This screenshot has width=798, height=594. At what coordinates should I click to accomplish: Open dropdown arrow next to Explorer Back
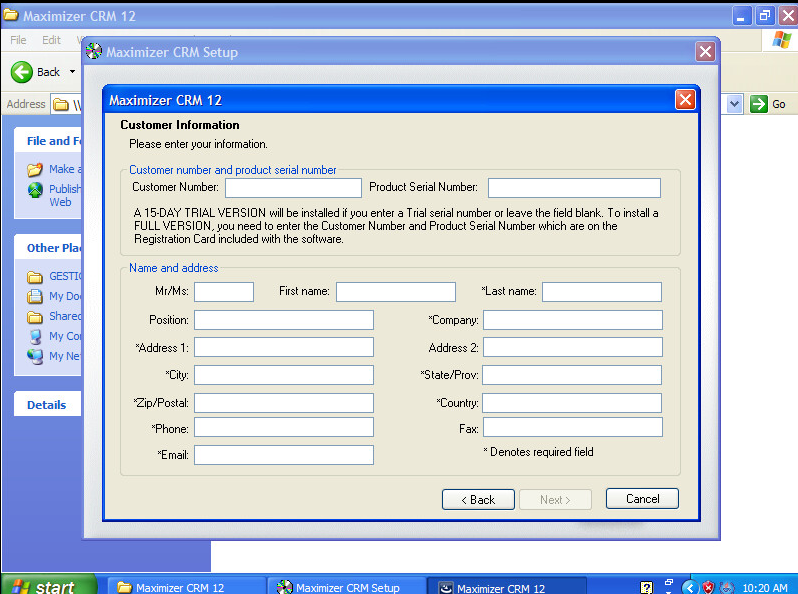pyautogui.click(x=72, y=72)
